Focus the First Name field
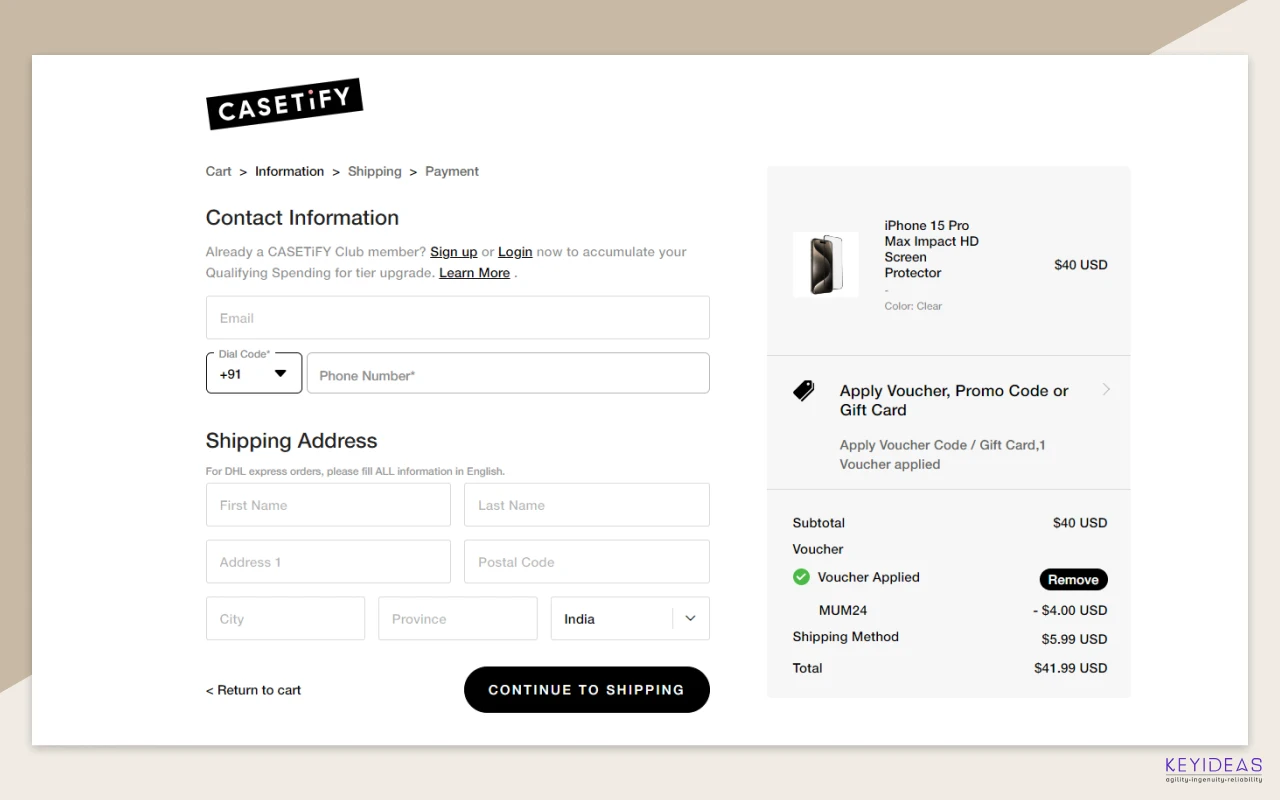The image size is (1280, 800). [328, 505]
